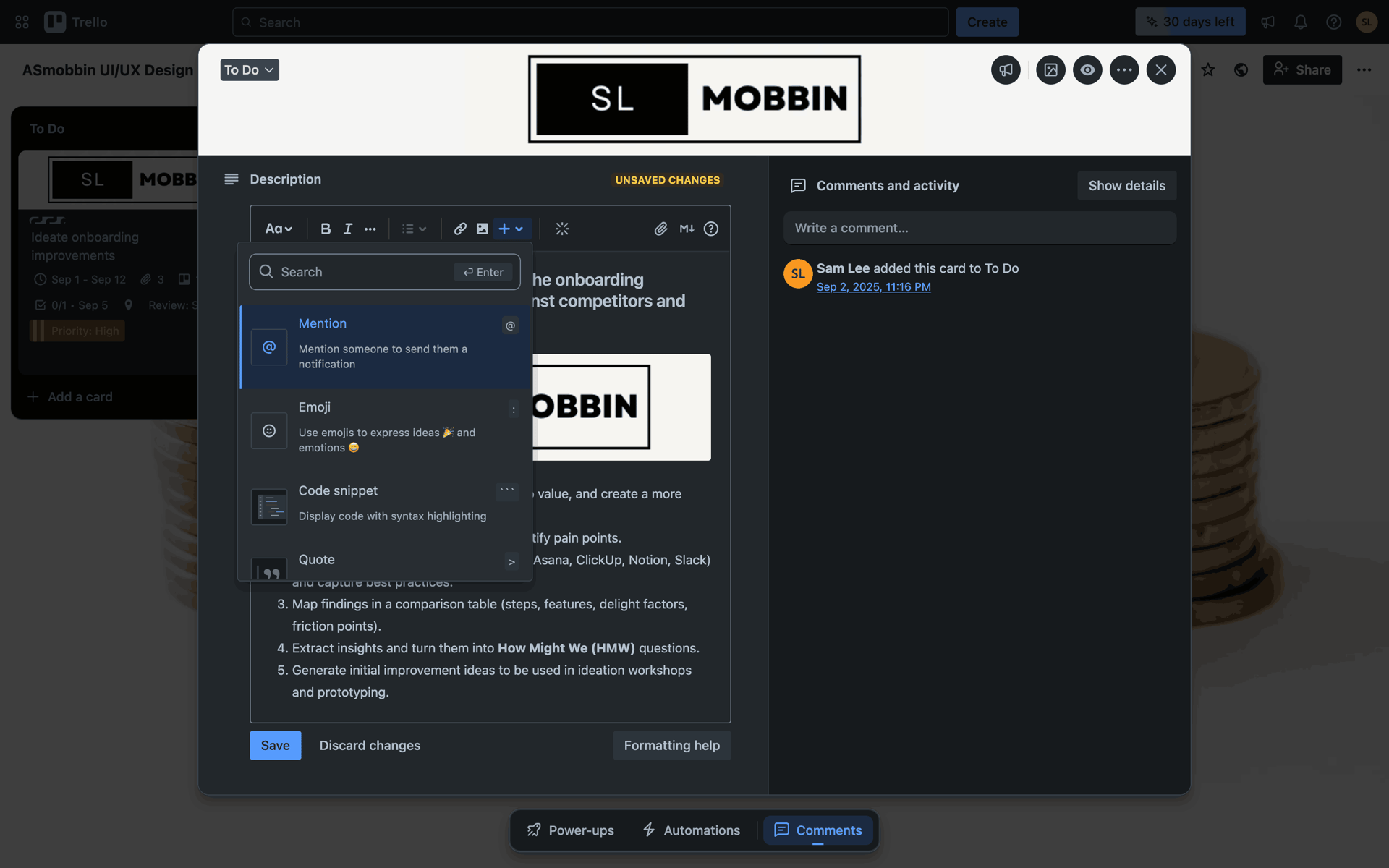Open the Sep 2, 2025 timestamp link

pyautogui.click(x=873, y=286)
